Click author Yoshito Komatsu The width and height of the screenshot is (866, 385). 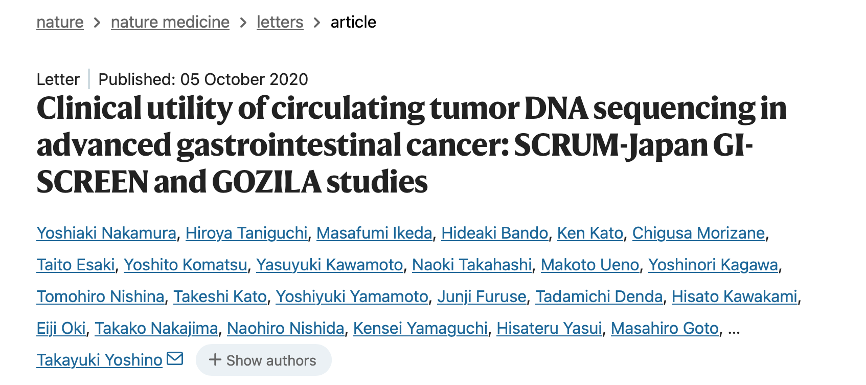[x=185, y=266]
